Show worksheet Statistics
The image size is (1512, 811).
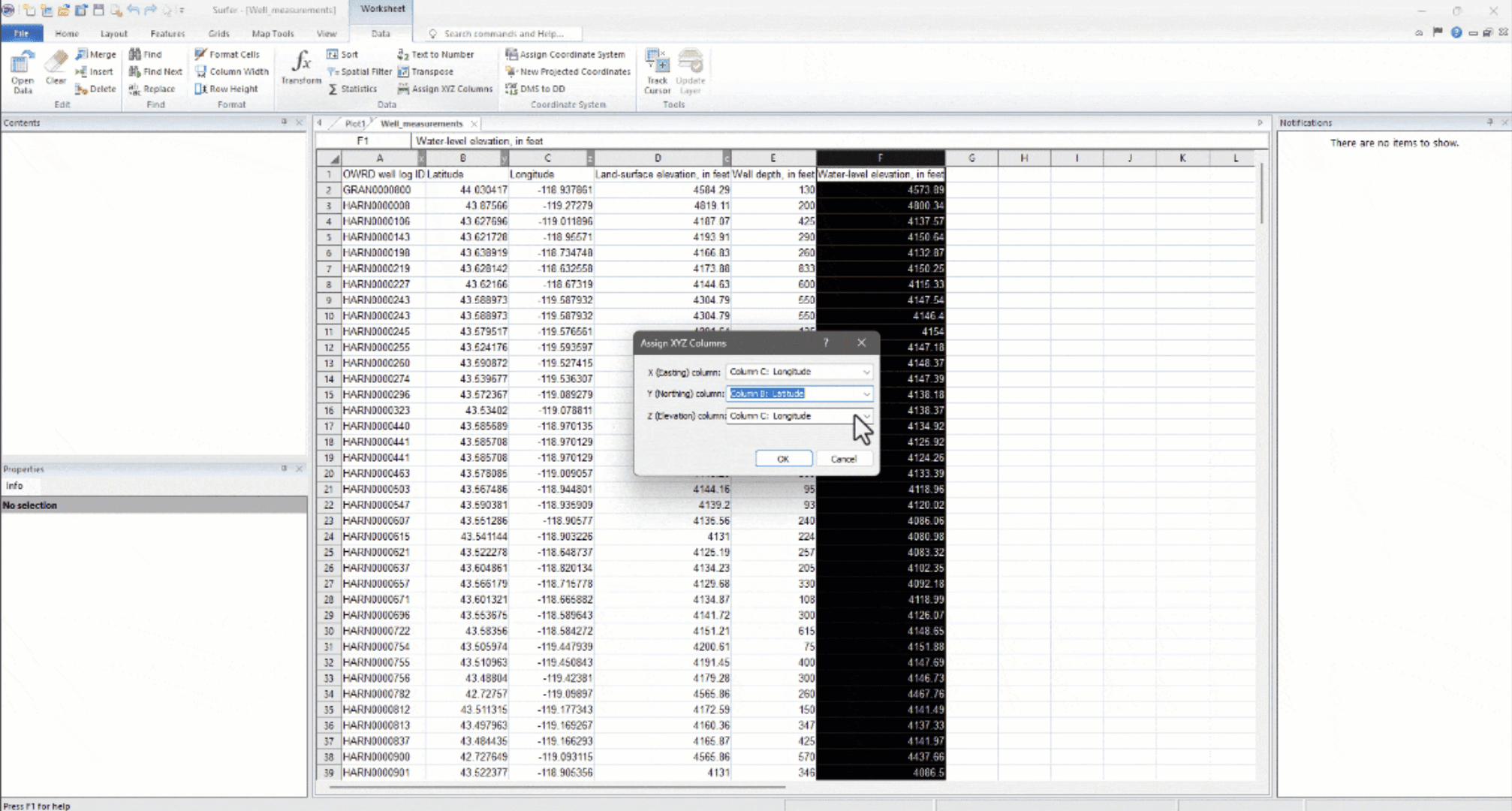[352, 89]
